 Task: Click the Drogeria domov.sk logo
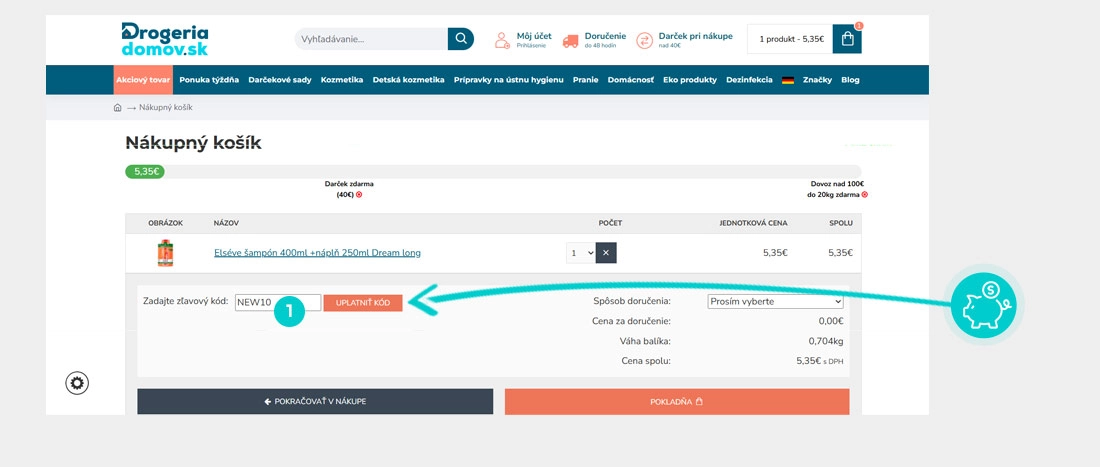click(x=164, y=39)
